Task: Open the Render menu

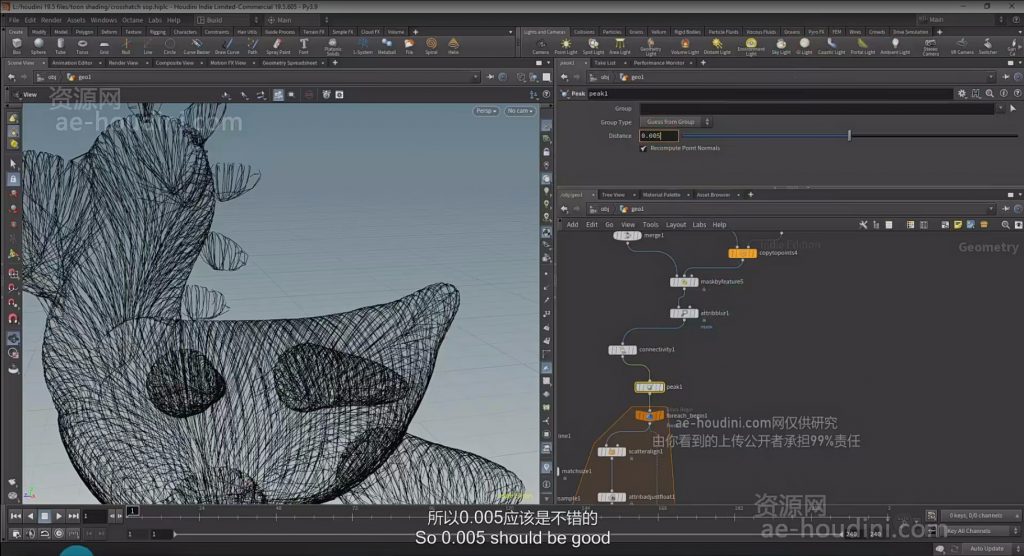Action: [x=51, y=20]
